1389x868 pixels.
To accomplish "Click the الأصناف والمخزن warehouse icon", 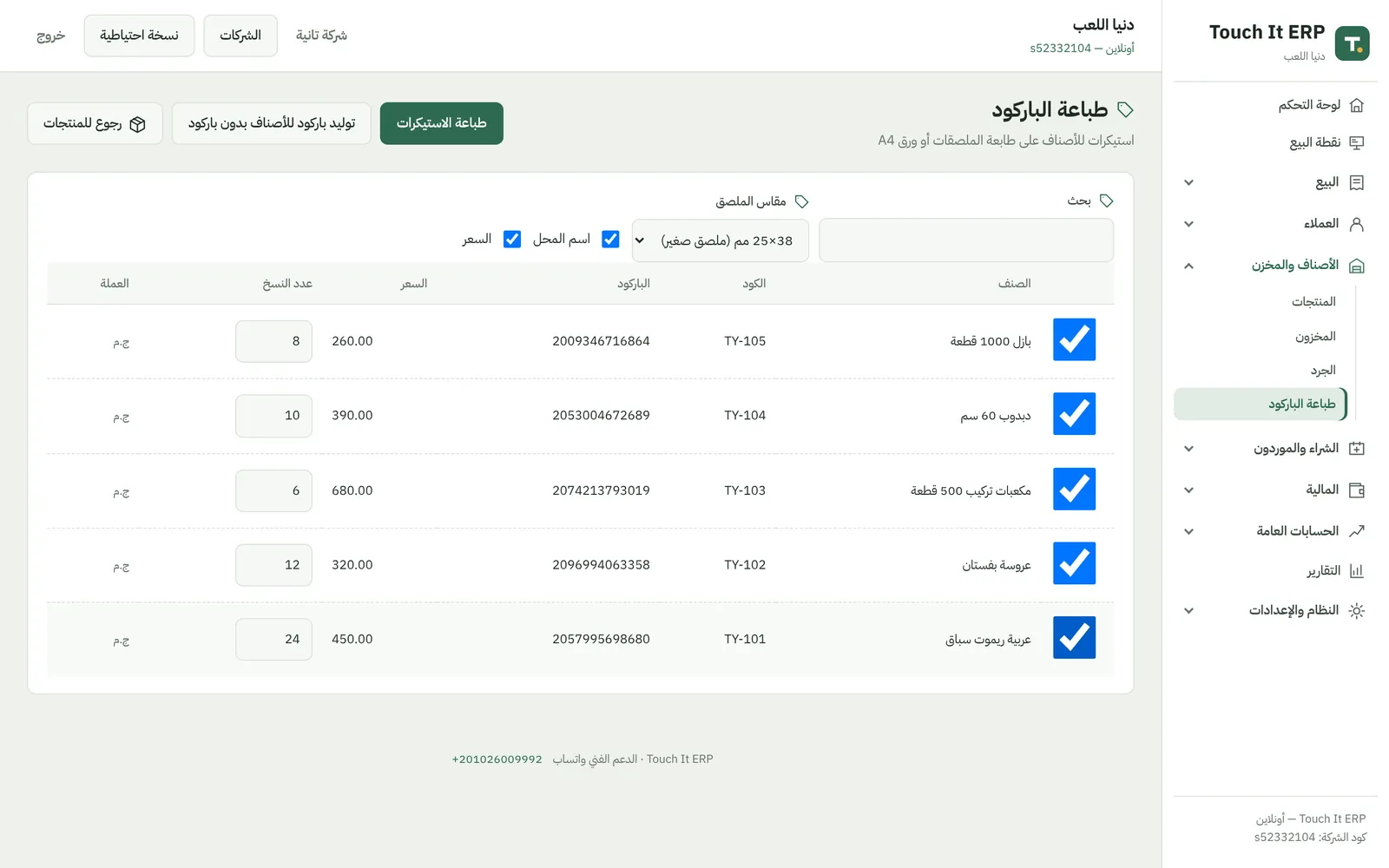I will click(x=1357, y=266).
